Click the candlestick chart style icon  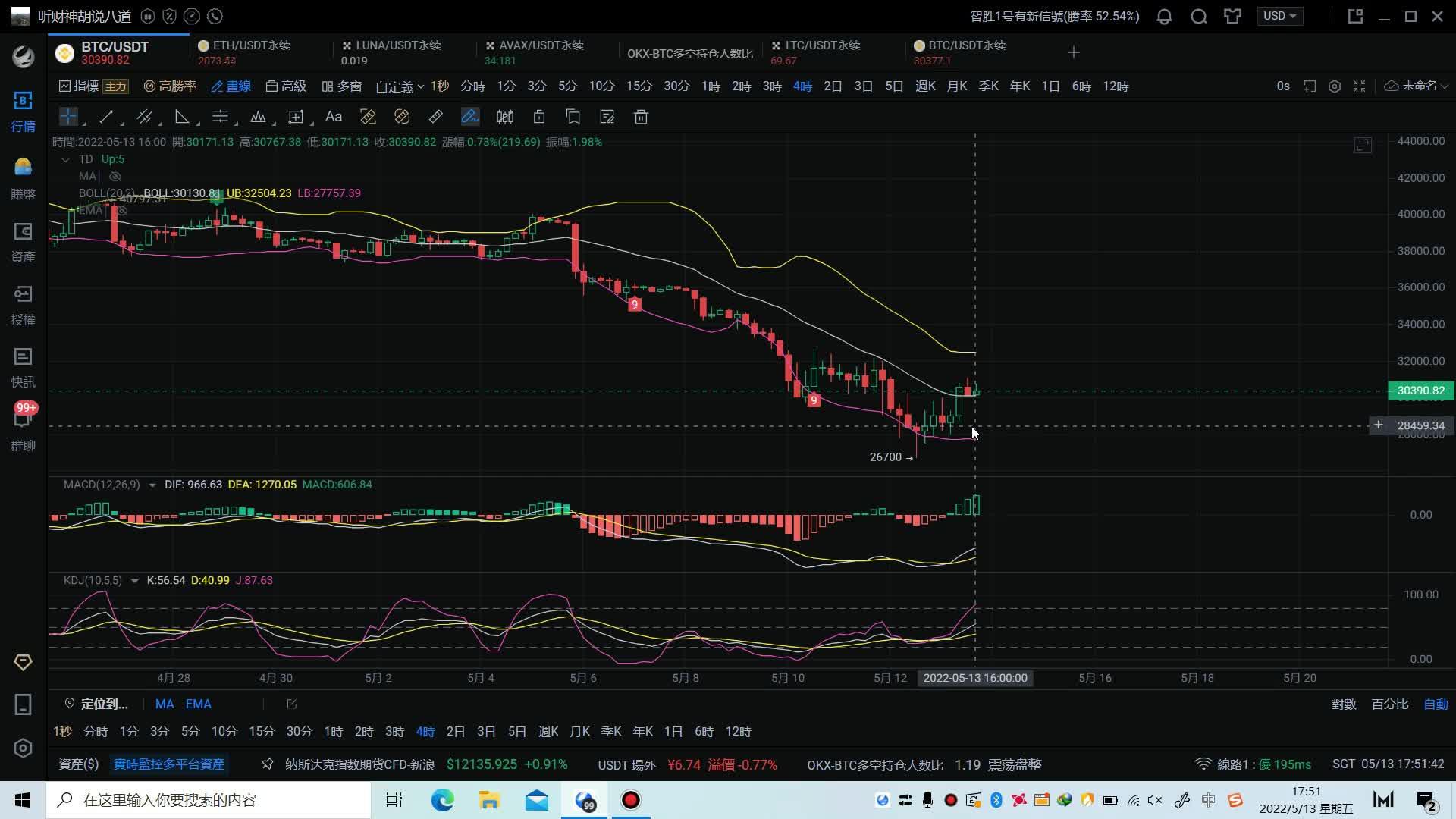(x=504, y=117)
